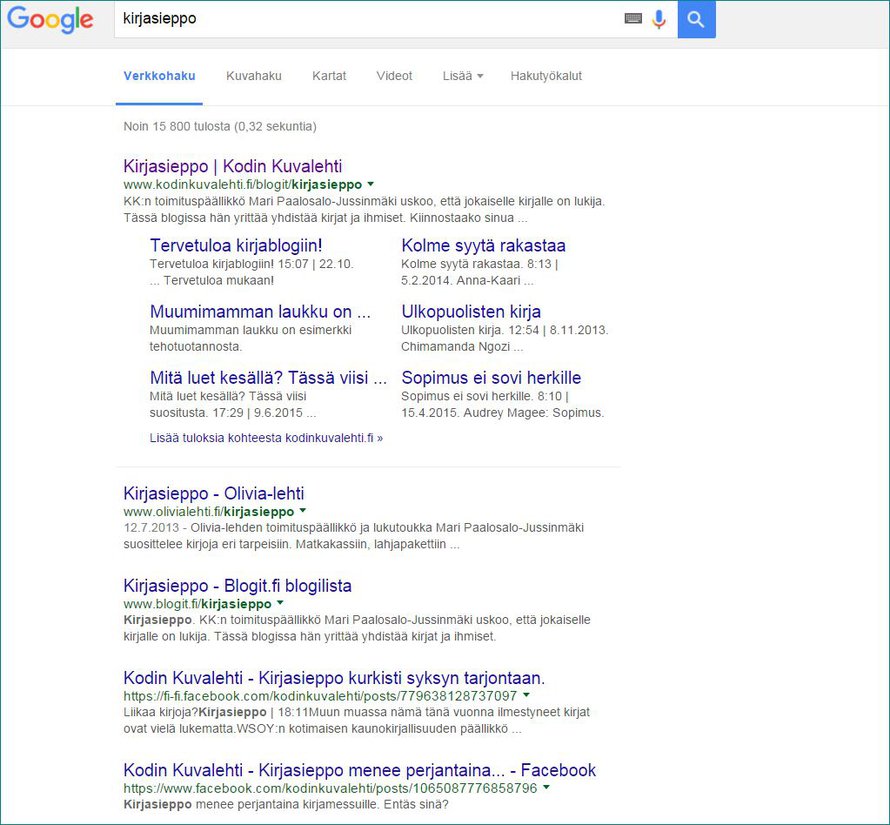Click snippet '5.2.2014. Anna-Kaari ...'

click(467, 280)
